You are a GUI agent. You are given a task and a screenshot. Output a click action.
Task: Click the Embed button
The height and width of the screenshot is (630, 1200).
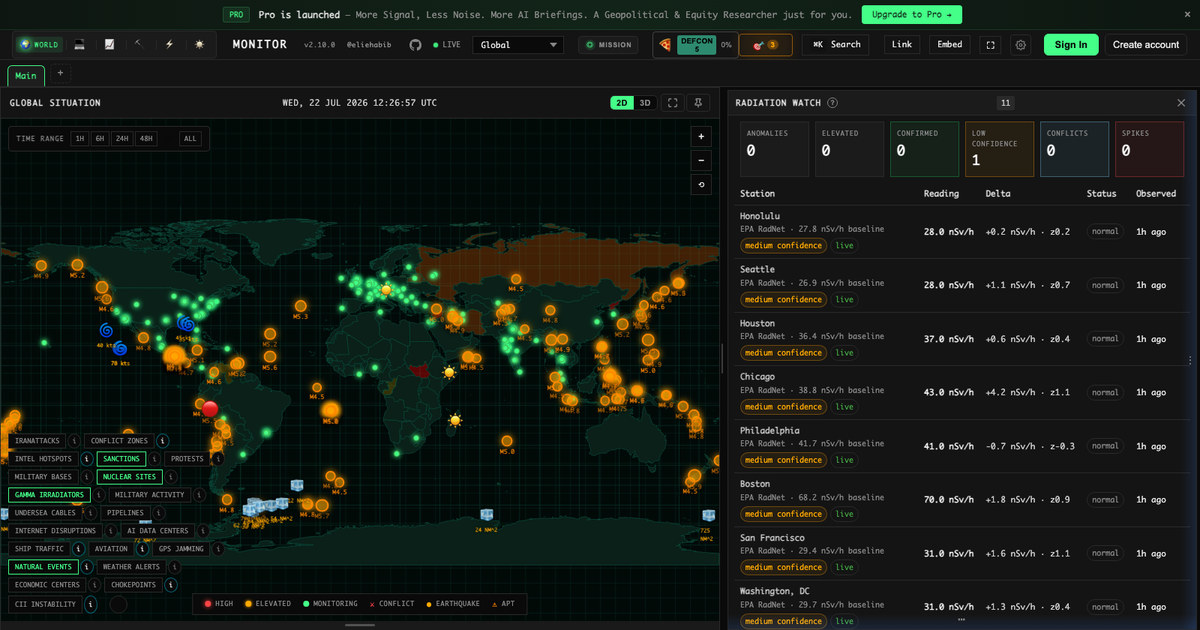(x=950, y=45)
